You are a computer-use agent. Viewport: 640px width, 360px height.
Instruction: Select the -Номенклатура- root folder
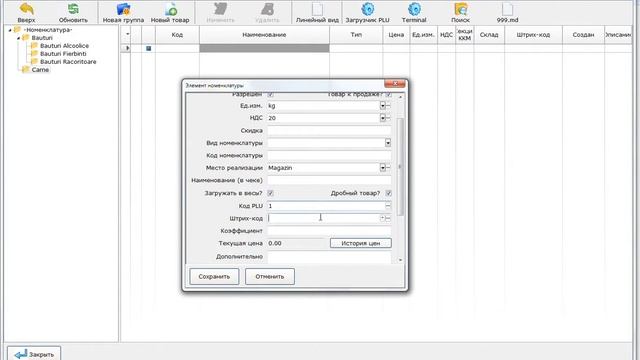coord(48,30)
